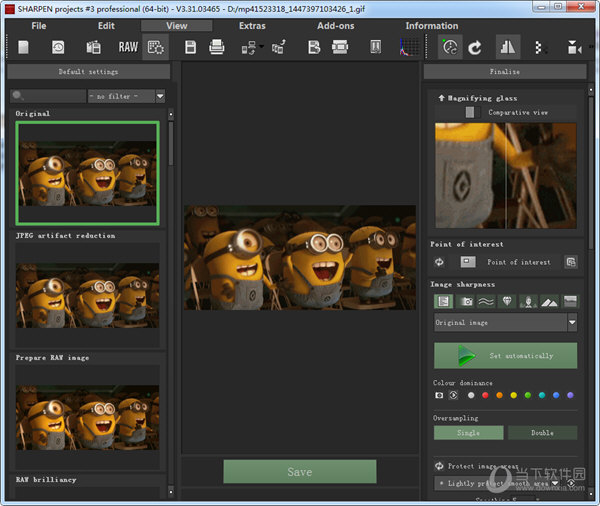Click the colour dominance play-circle icon
This screenshot has height=506, width=600.
[453, 395]
